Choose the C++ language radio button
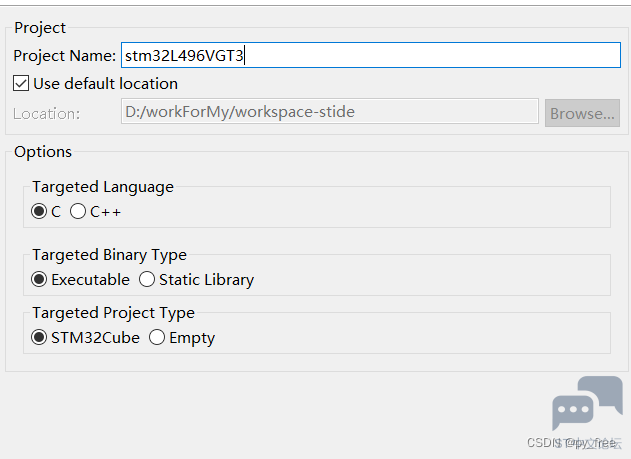The image size is (631, 459). pos(78,212)
